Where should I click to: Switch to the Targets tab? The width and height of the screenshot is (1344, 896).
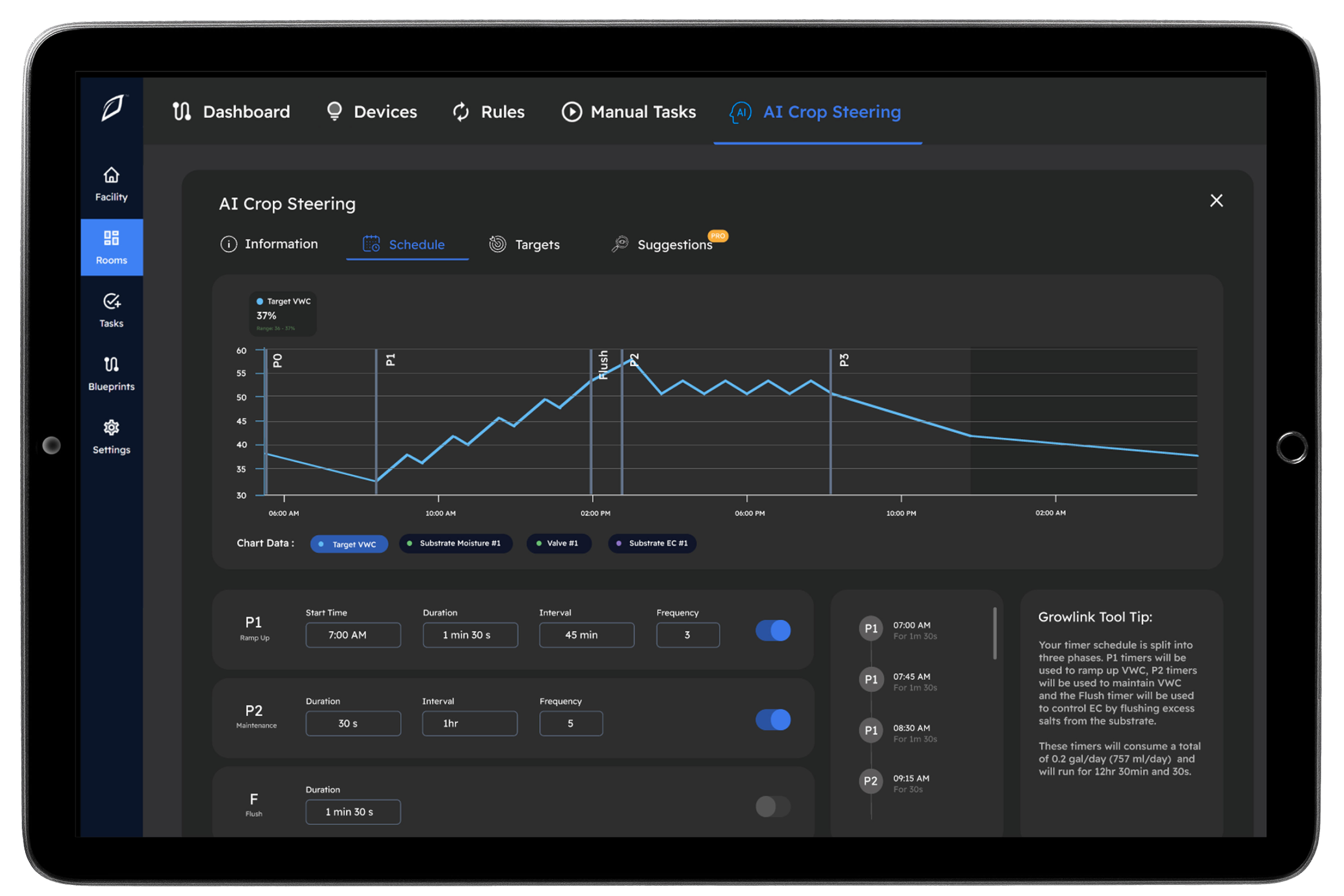pyautogui.click(x=525, y=245)
